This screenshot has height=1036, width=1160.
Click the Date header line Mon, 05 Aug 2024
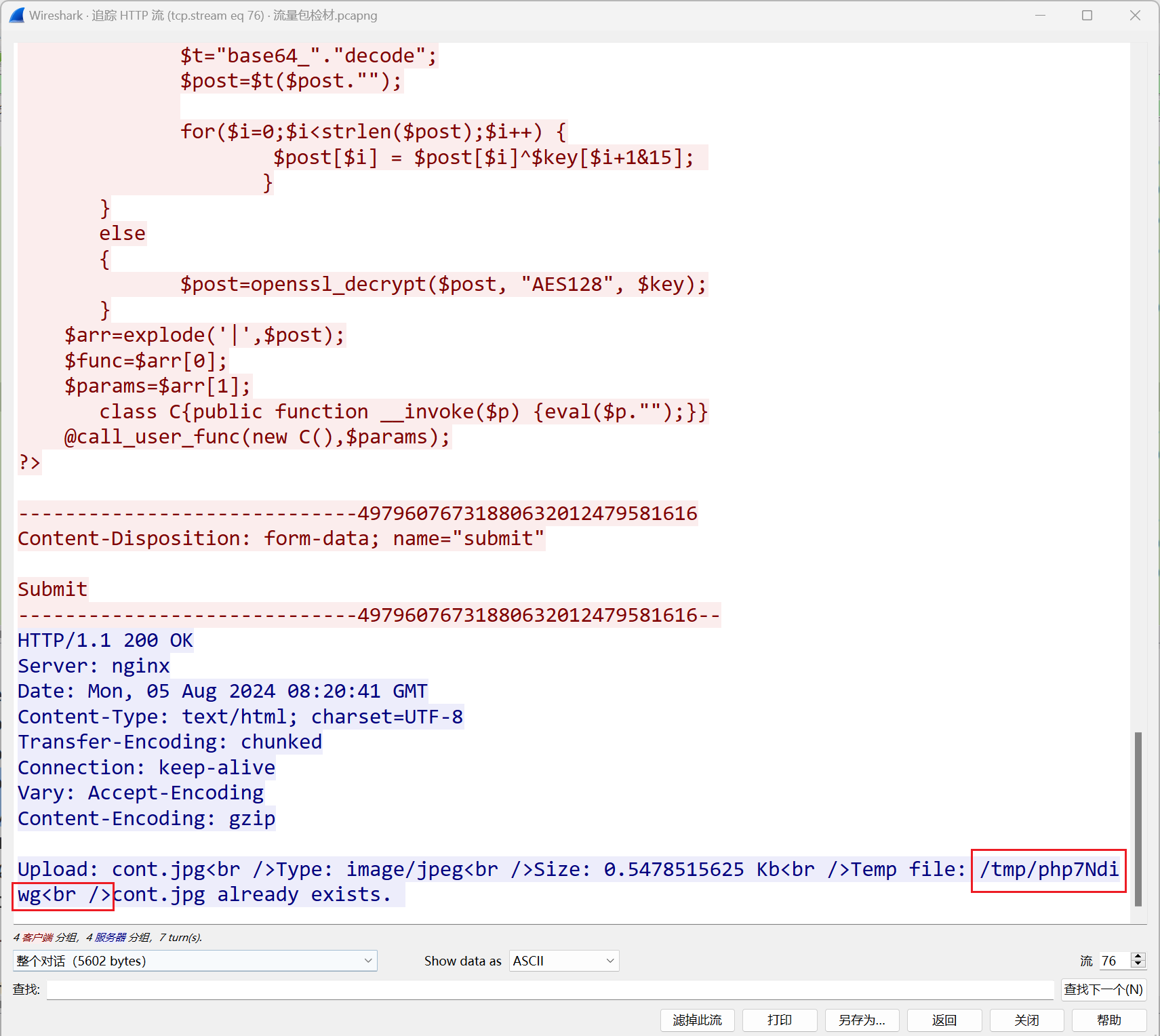[x=222, y=692]
